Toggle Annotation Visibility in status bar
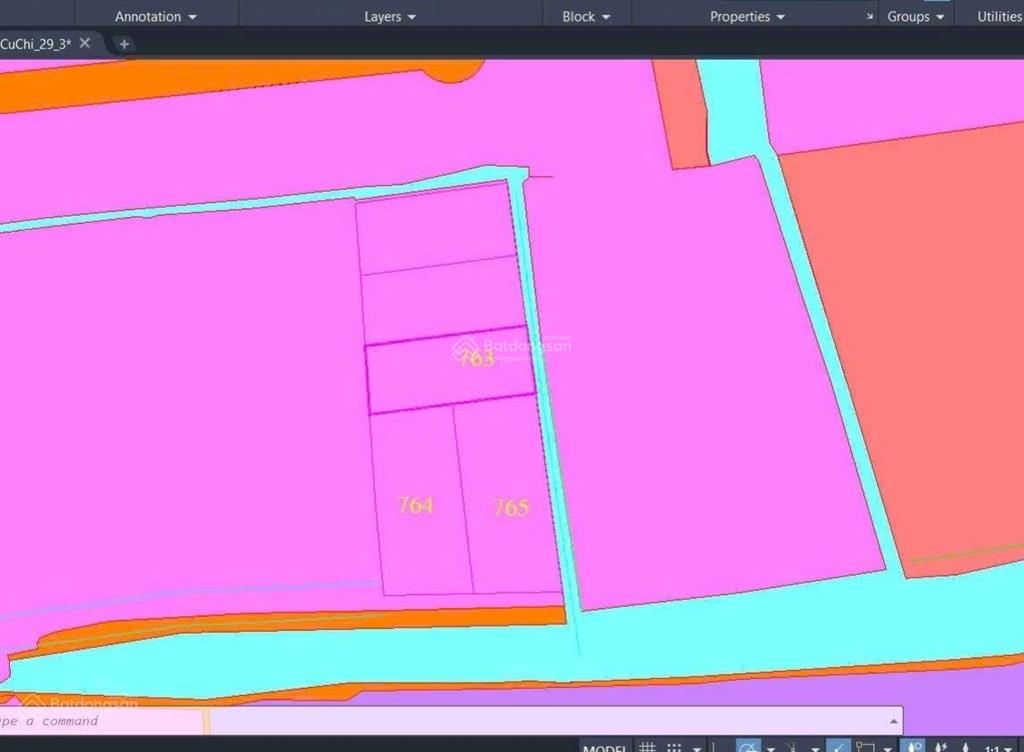 click(912, 746)
